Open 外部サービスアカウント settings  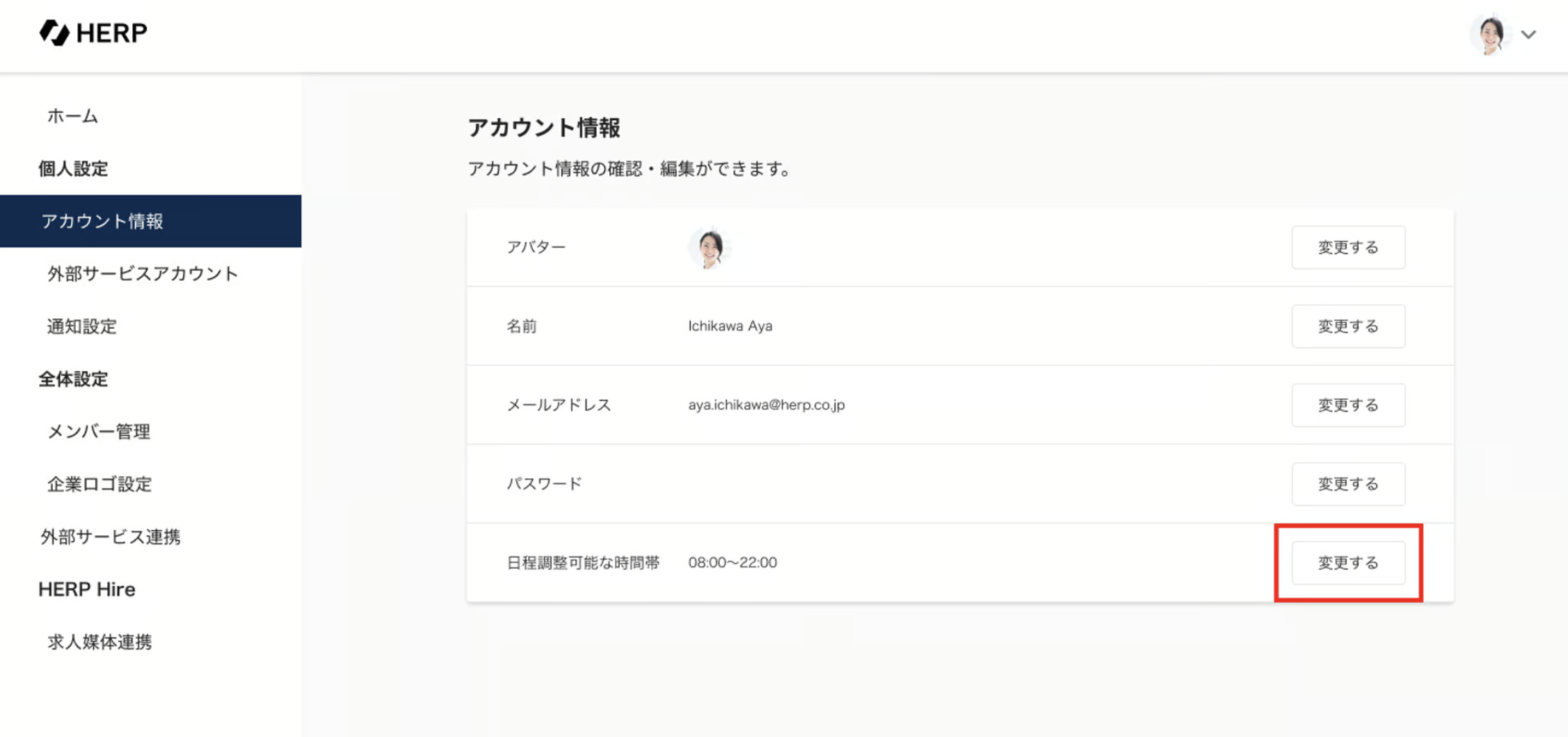click(143, 274)
